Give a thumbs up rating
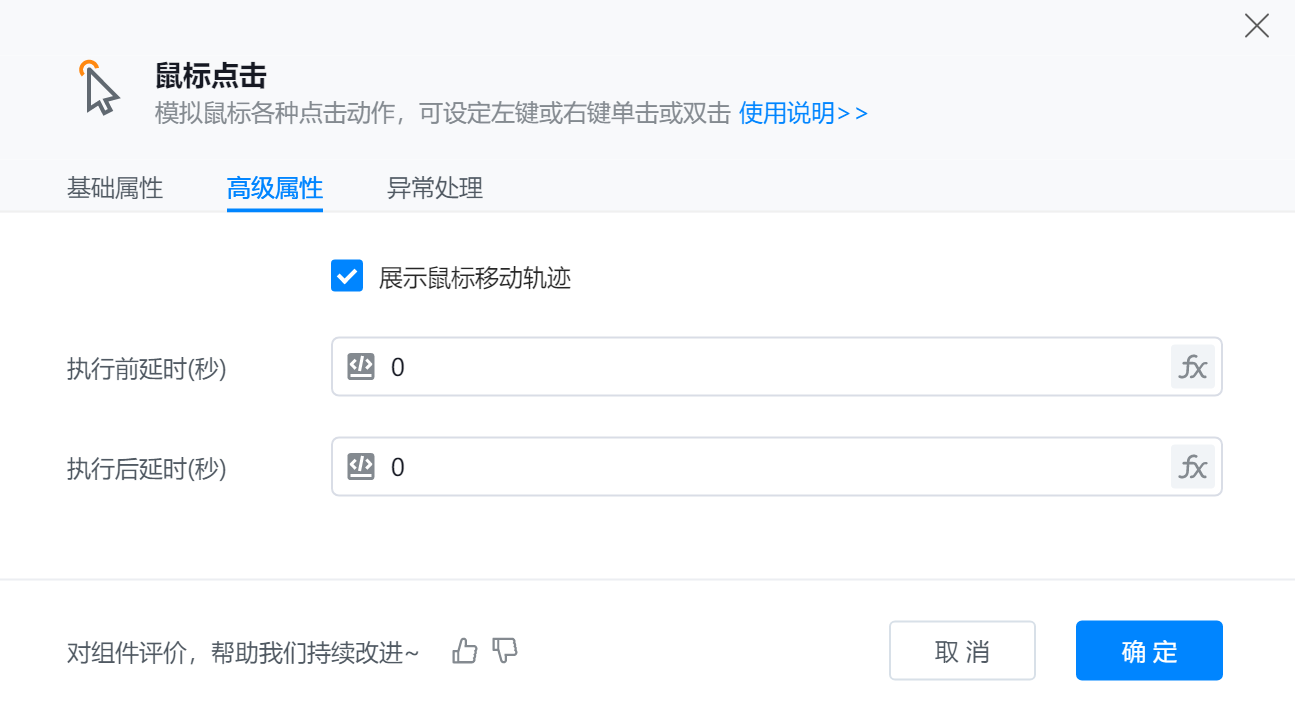The width and height of the screenshot is (1295, 709). pos(465,652)
